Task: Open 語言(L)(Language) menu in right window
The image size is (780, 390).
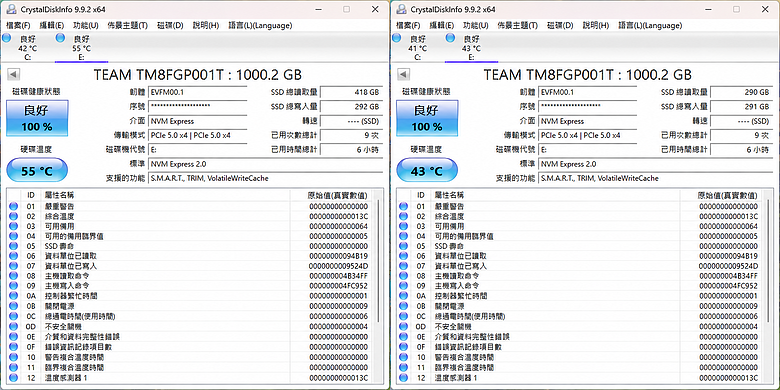Action: pyautogui.click(x=650, y=25)
